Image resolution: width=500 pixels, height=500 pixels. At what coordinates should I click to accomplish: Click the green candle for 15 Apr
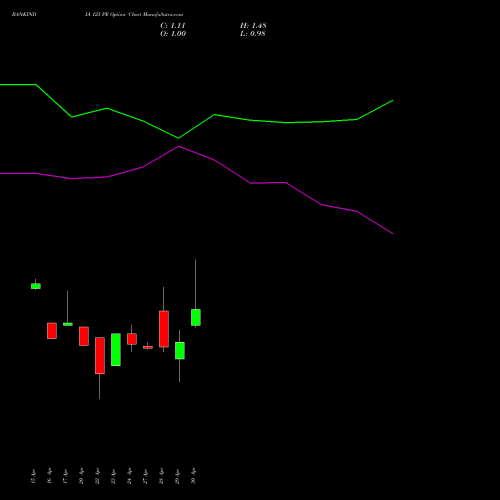pos(36,286)
